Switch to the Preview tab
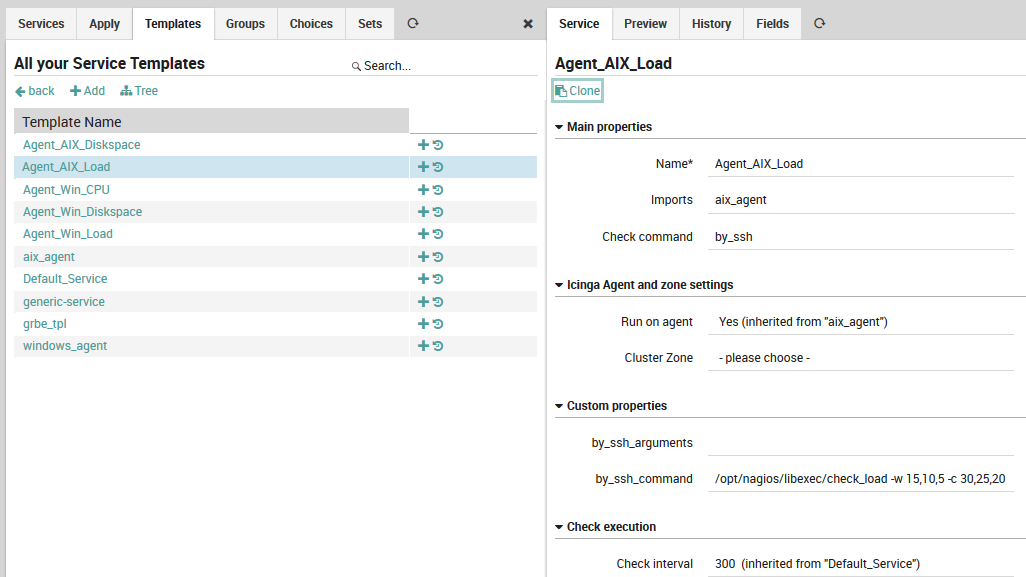This screenshot has width=1026, height=577. tap(645, 23)
